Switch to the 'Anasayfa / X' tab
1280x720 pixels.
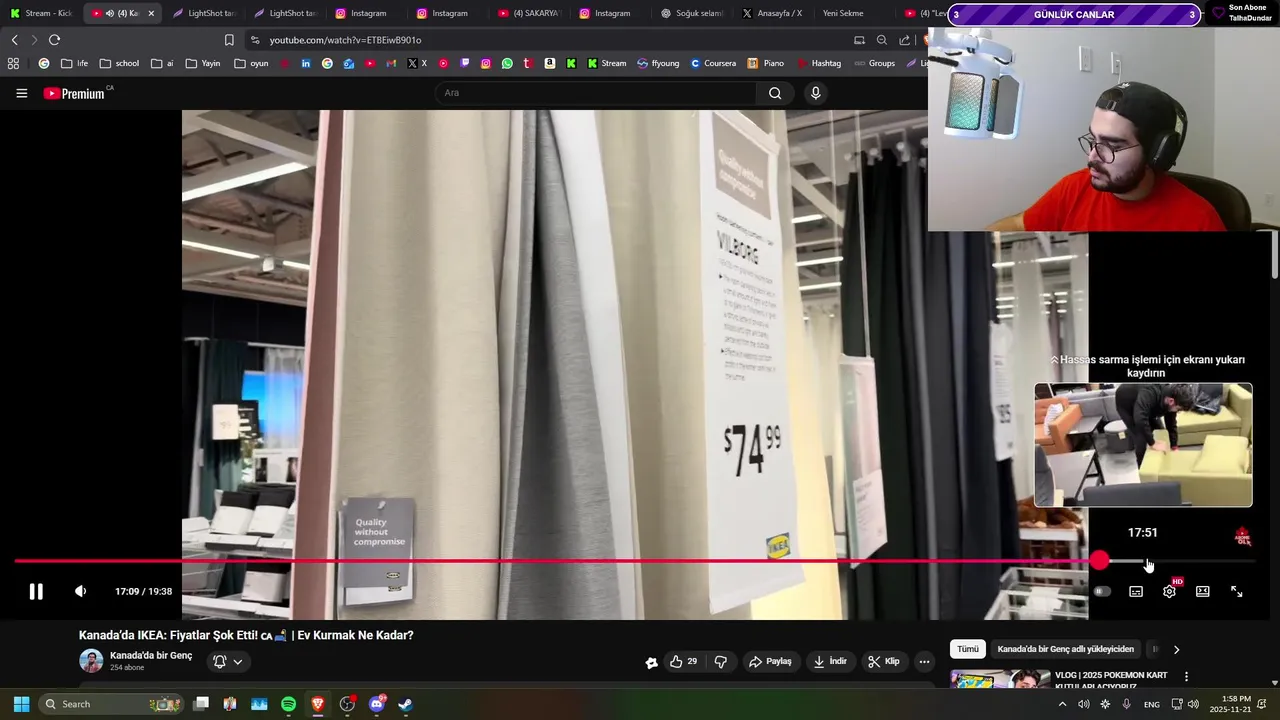click(773, 13)
